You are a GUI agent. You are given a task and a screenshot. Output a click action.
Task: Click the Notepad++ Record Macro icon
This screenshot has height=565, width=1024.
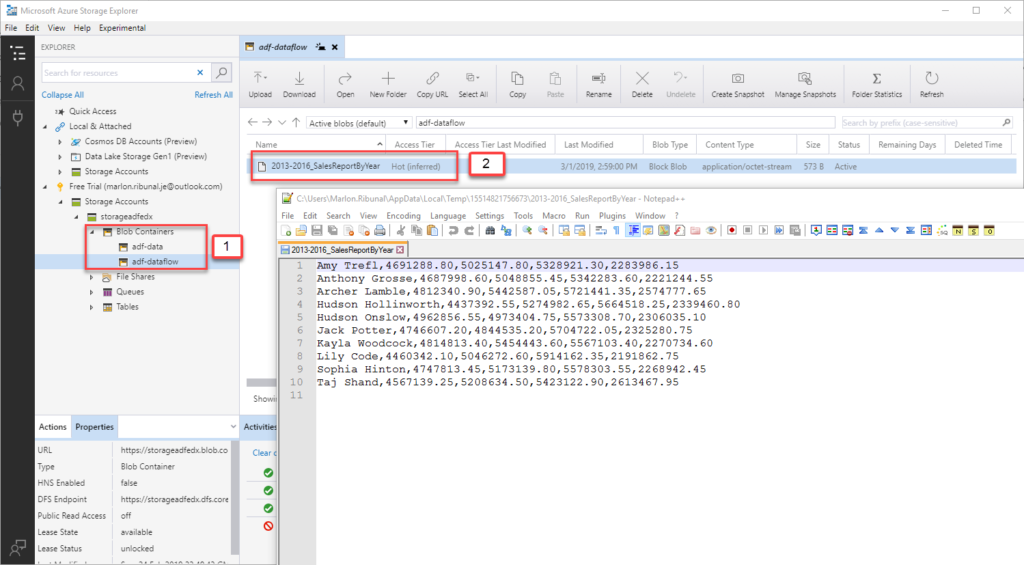(731, 231)
